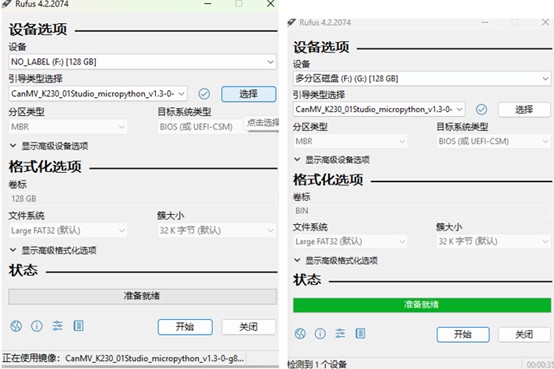Click volume label field showing 128 GB
The image size is (554, 369).
click(x=142, y=199)
